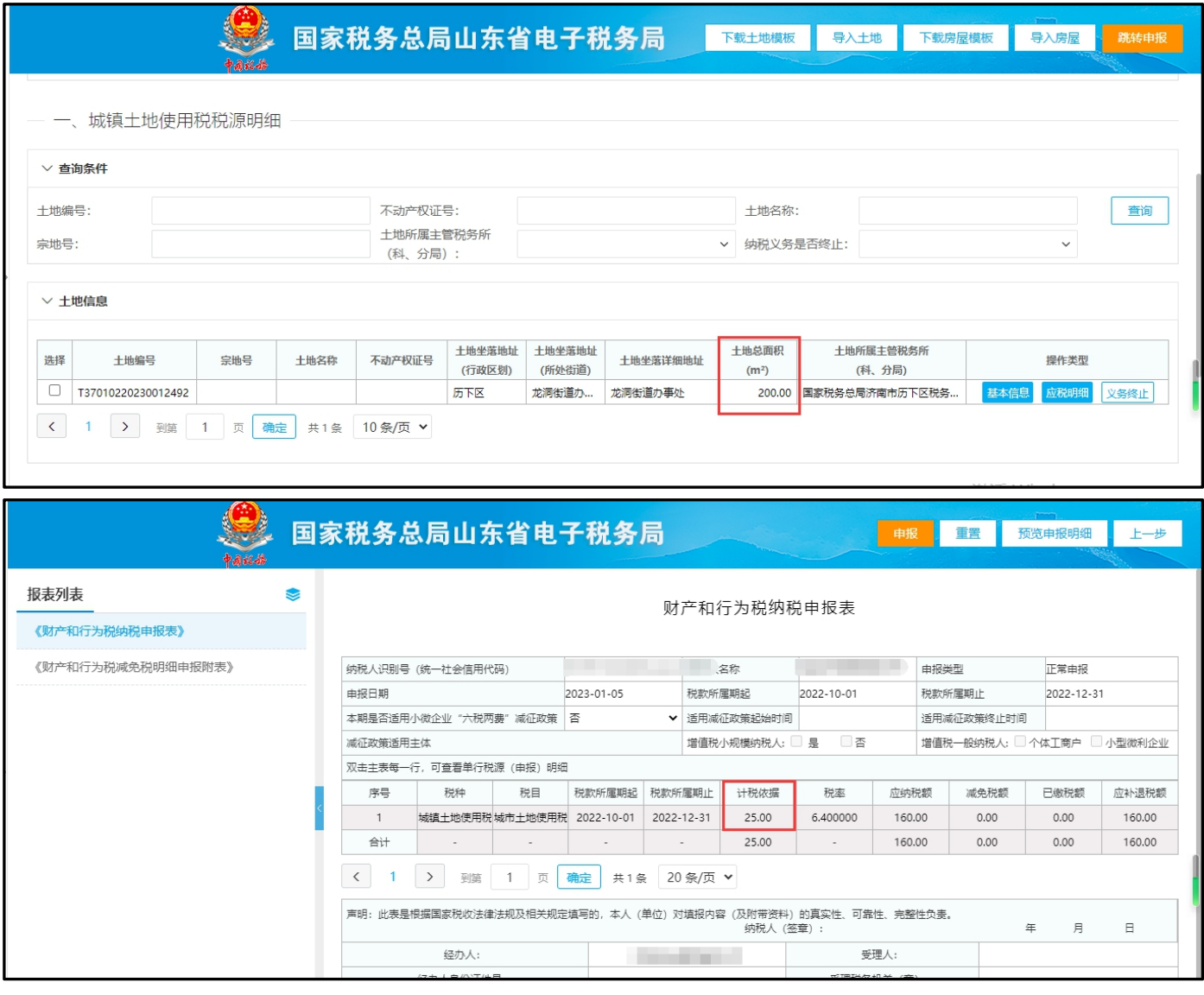This screenshot has height=995, width=1204.
Task: Collapse the 查询条件 section chevron
Action: coord(47,168)
